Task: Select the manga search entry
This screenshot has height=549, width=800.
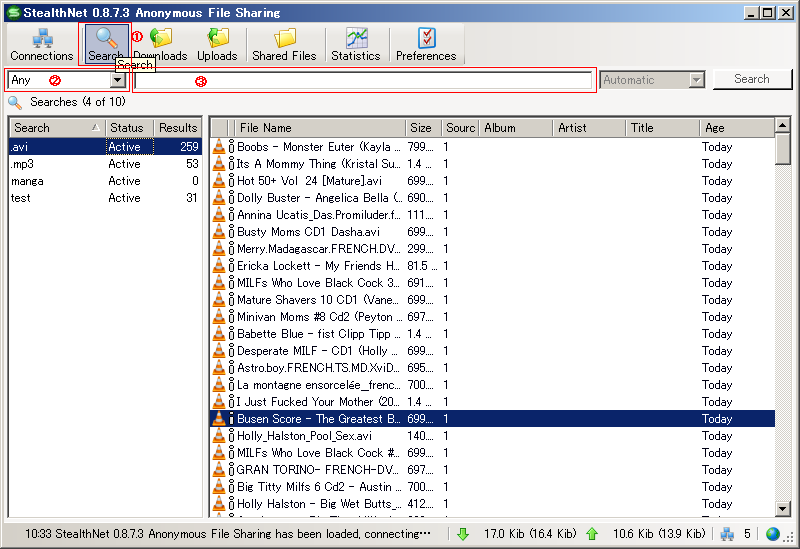Action: coord(105,181)
